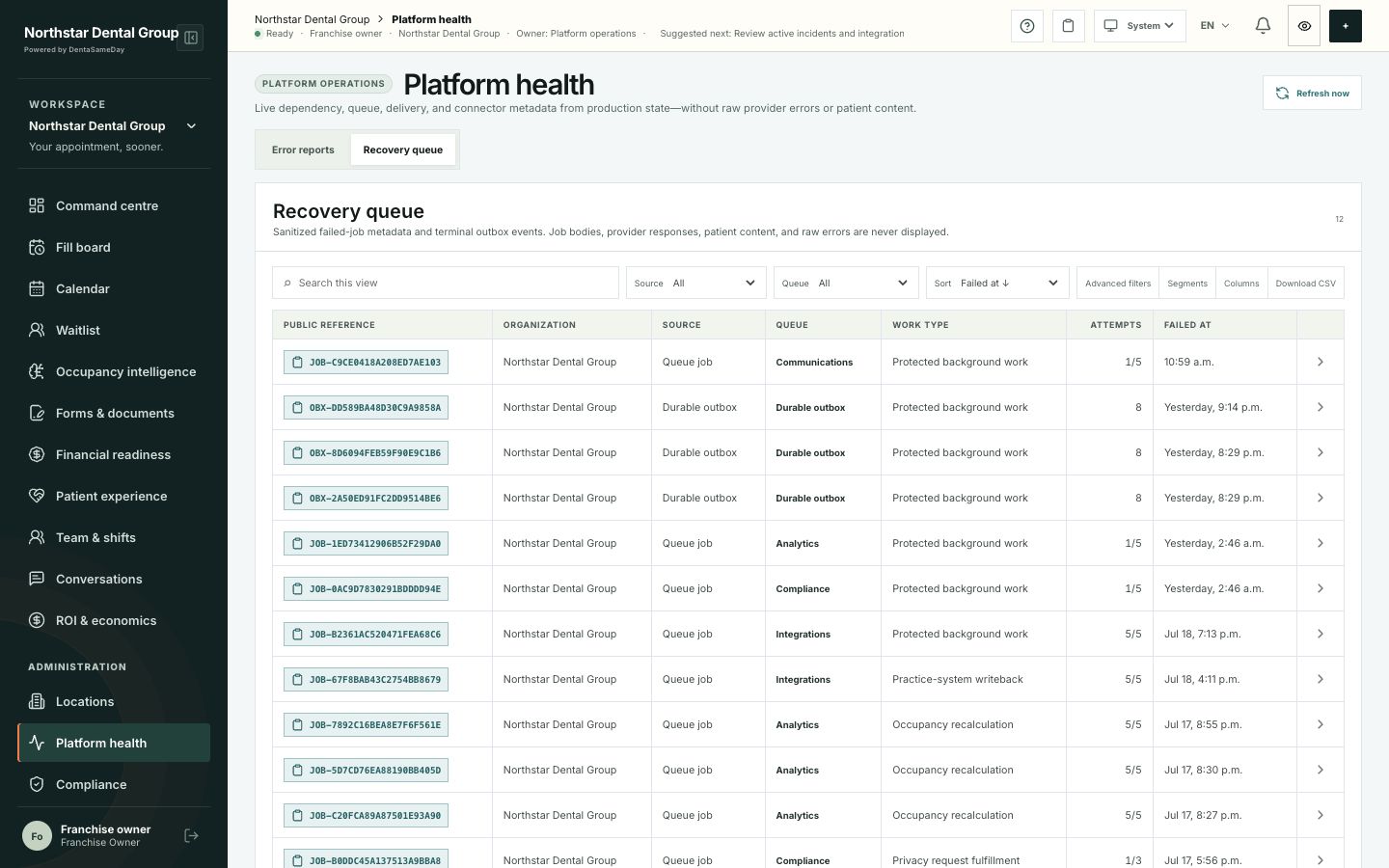Expand row failed at 10:59 a.m.
1389x868 pixels.
[1321, 363]
